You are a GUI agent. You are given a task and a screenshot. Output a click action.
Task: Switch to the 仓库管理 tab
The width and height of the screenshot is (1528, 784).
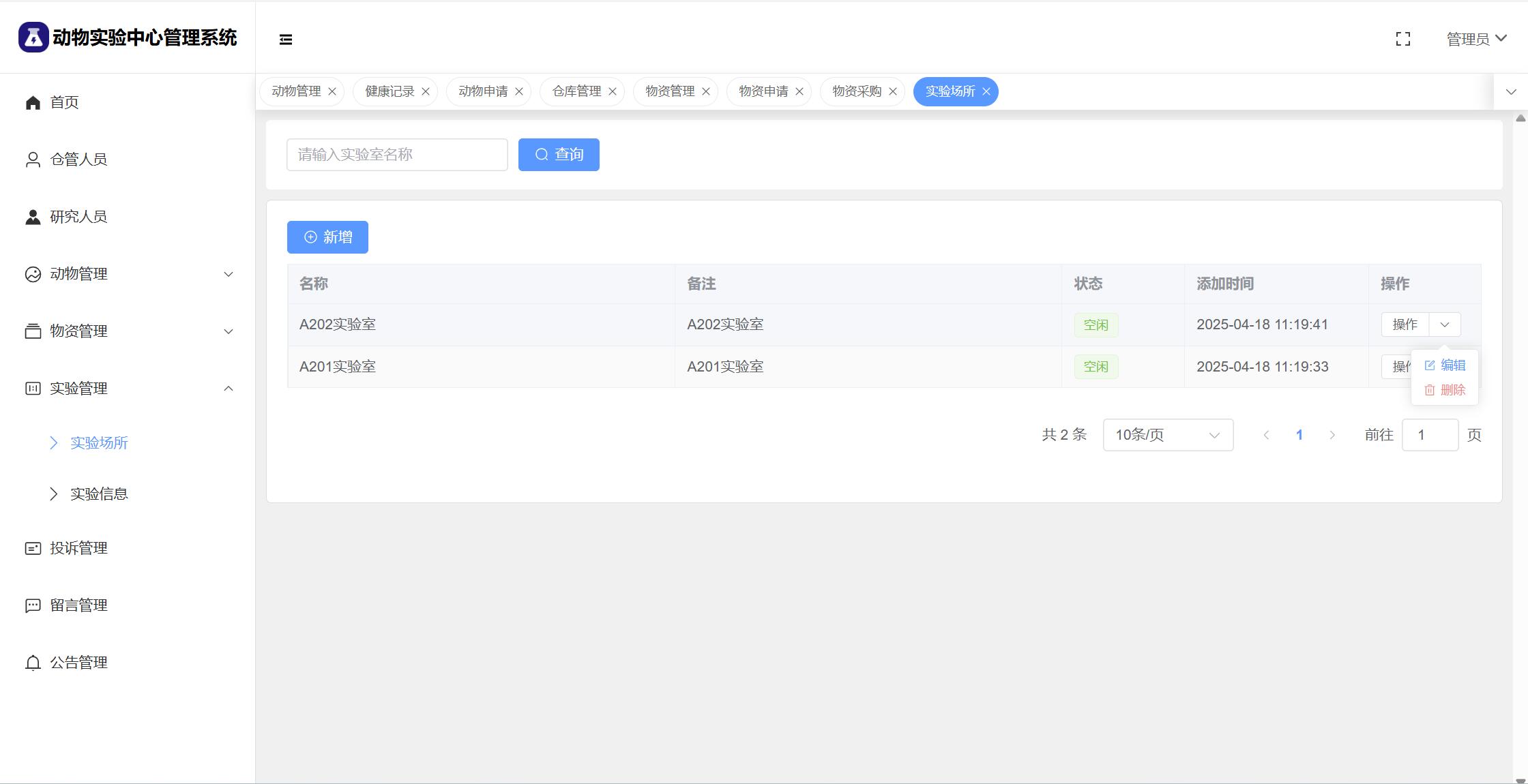[576, 91]
